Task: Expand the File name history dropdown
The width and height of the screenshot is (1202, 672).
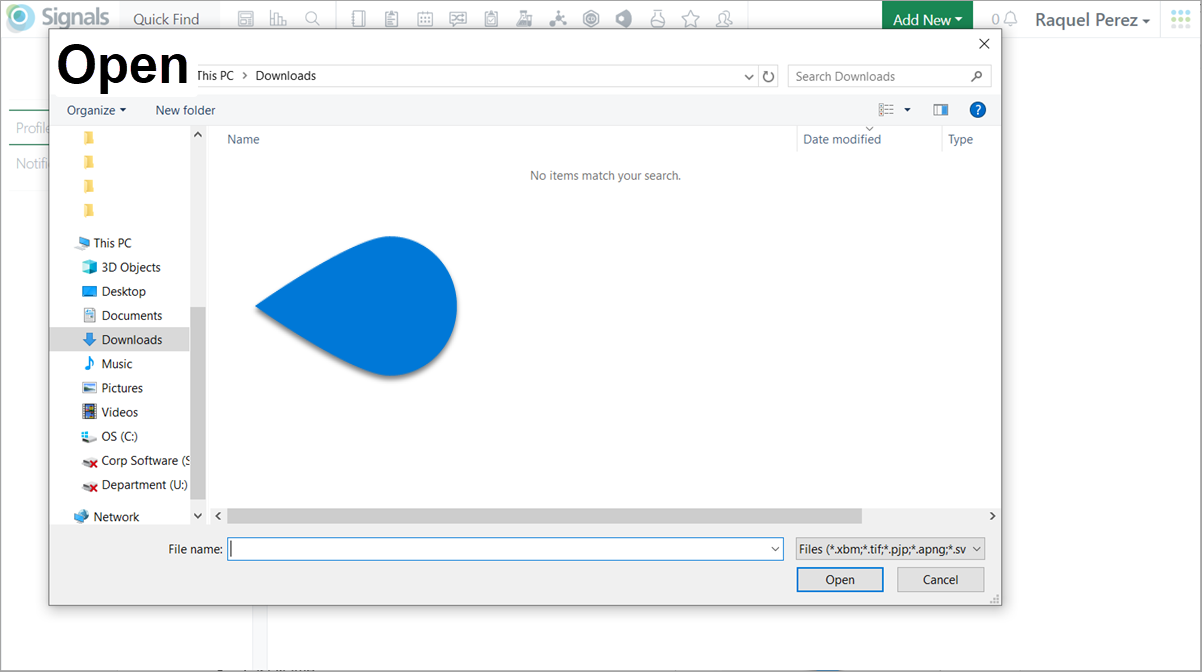Action: (776, 549)
